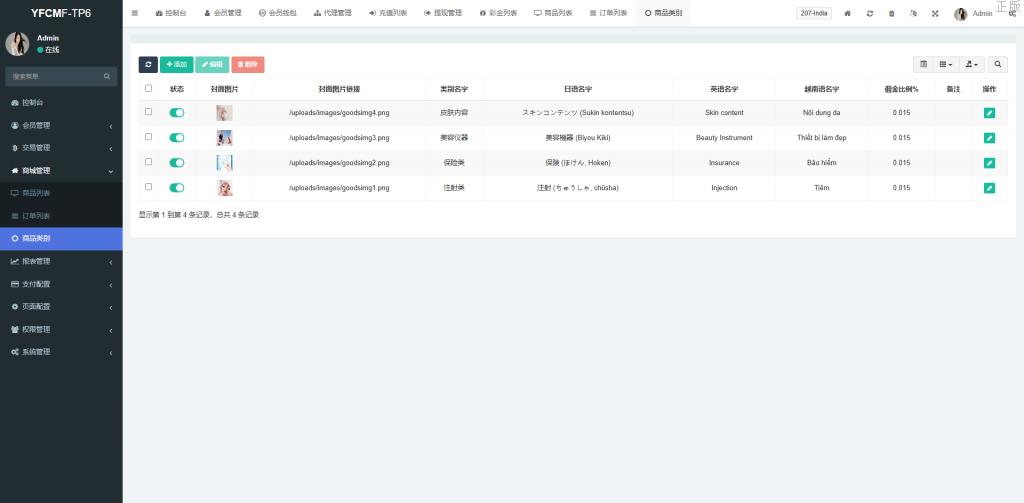Image resolution: width=1024 pixels, height=503 pixels.
Task: Open the Admin avatar in the top bar
Action: point(961,14)
